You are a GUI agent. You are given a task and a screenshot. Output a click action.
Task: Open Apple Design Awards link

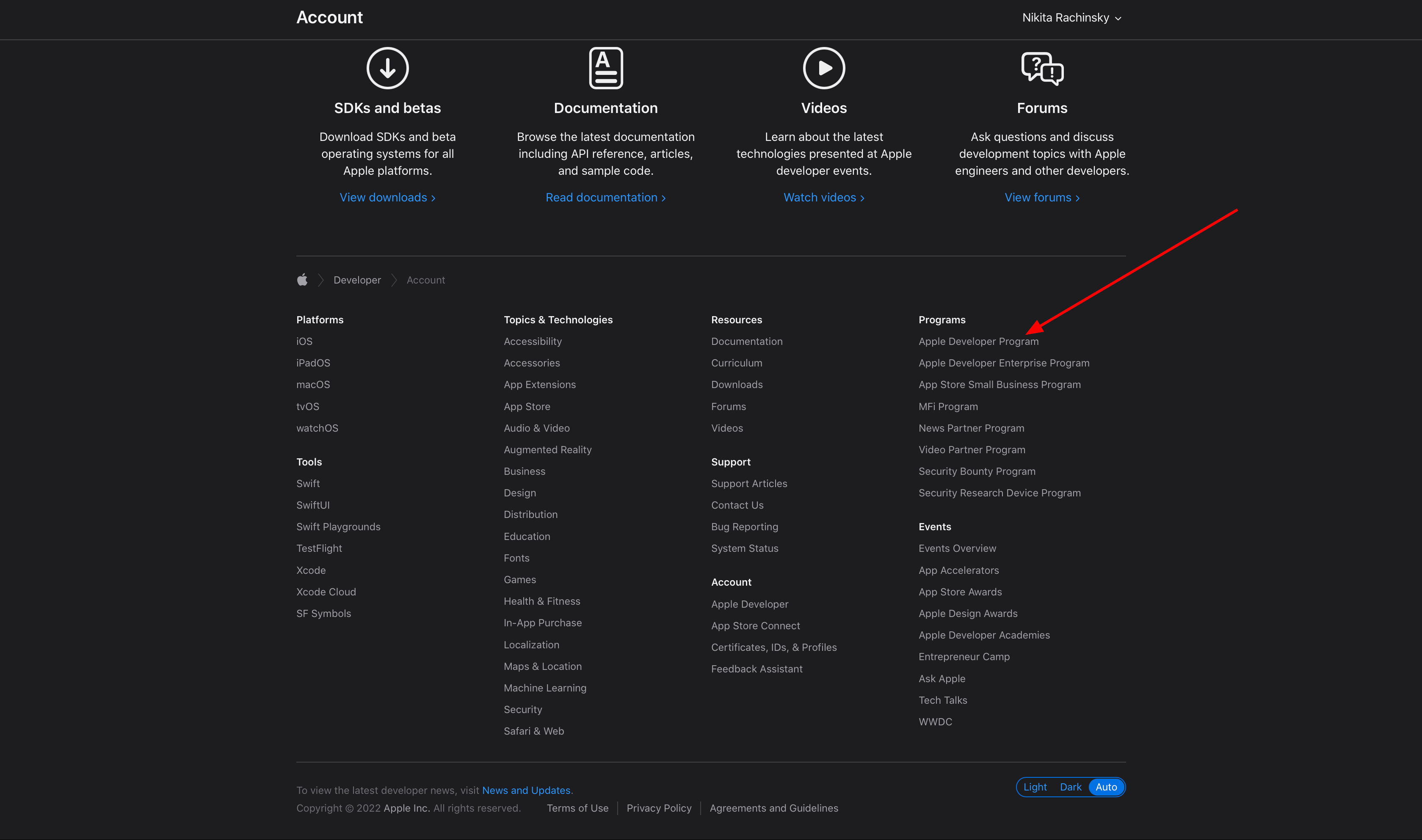tap(968, 613)
